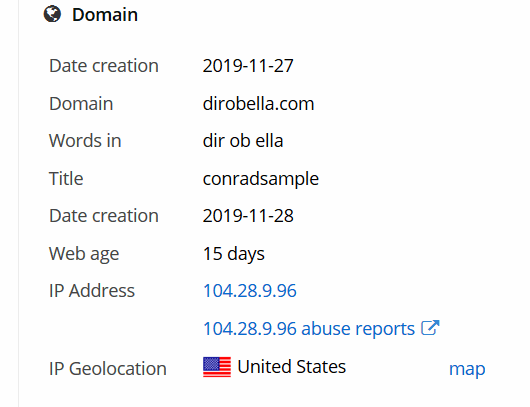Select the Domain section heading text

coord(105,15)
